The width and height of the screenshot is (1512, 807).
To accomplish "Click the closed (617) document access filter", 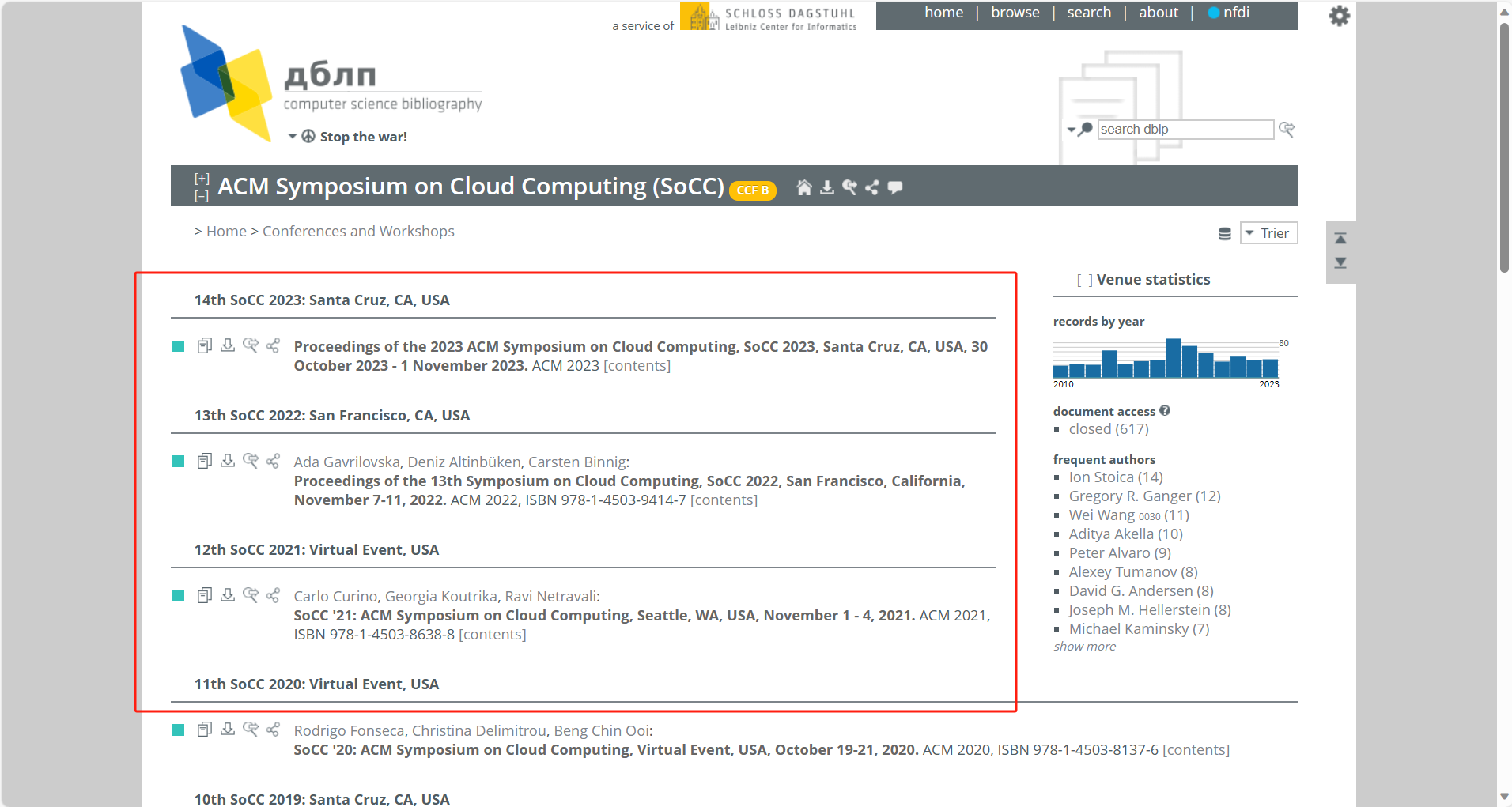I will (x=1109, y=429).
